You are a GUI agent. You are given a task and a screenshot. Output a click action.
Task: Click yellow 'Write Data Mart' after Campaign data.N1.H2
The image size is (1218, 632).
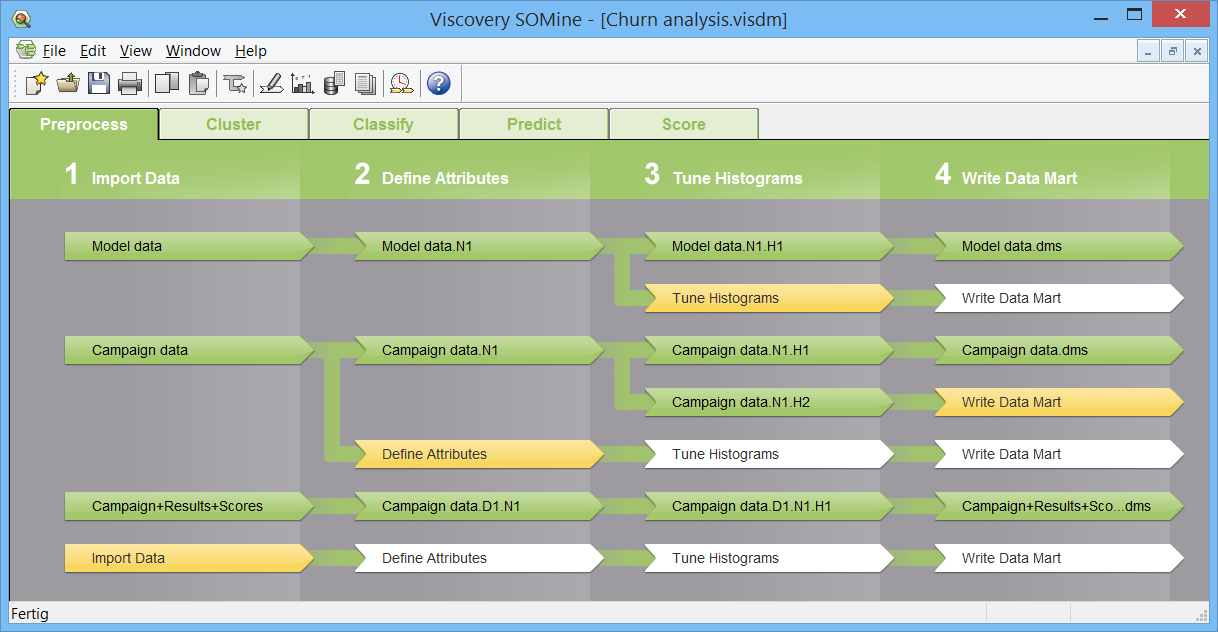coord(1059,402)
